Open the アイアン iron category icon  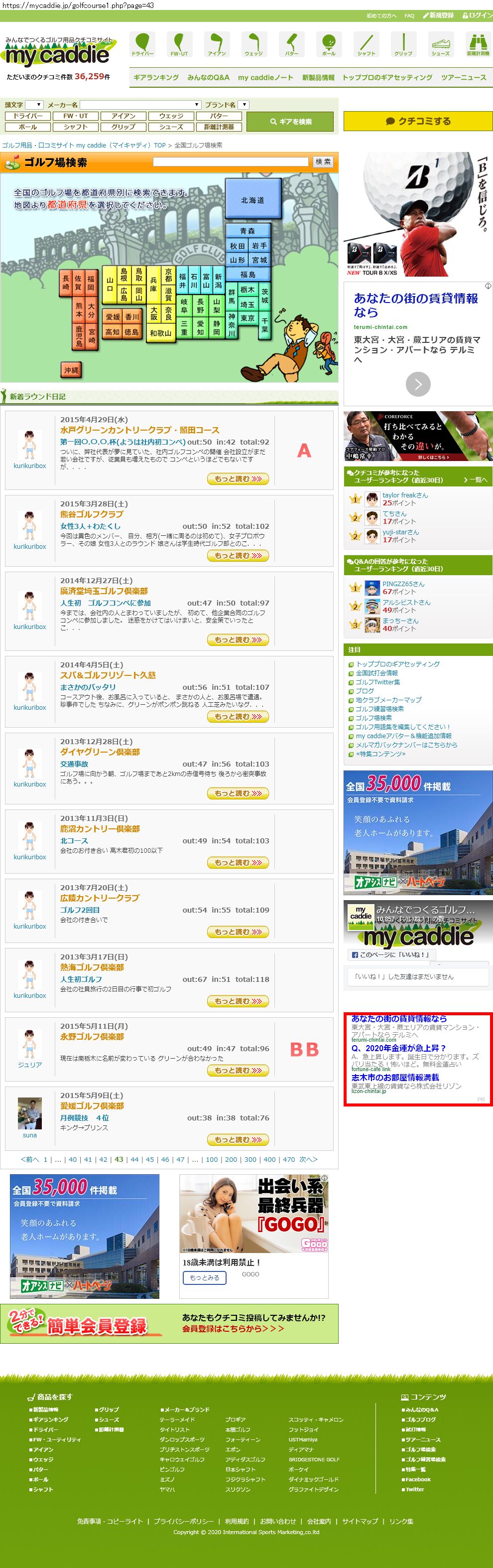(217, 44)
